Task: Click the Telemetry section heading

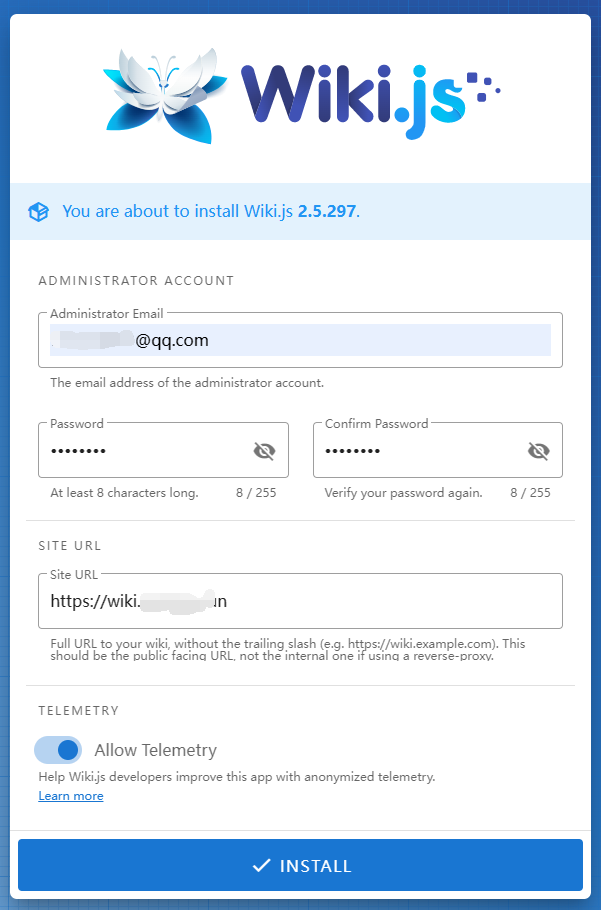Action: coord(78,711)
